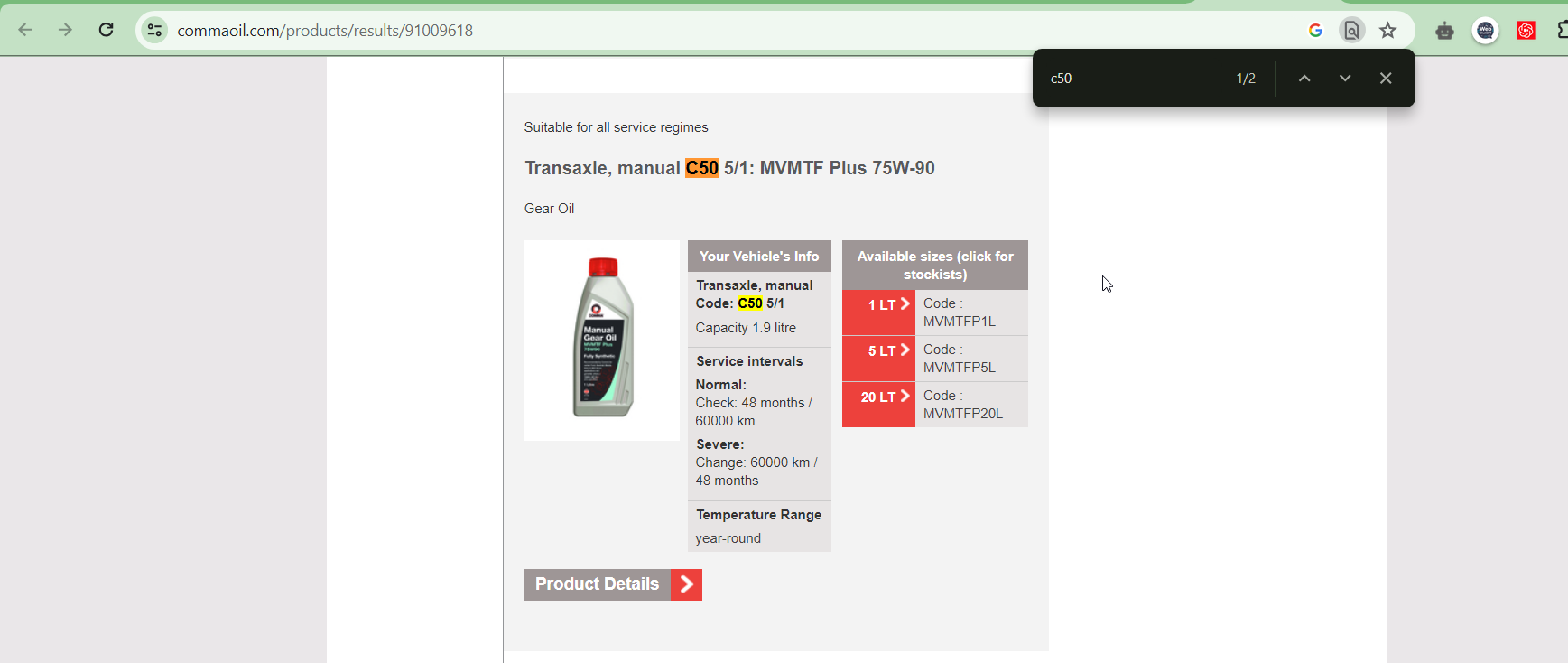Image resolution: width=1568 pixels, height=663 pixels.
Task: Click the year-round text
Action: 728,538
